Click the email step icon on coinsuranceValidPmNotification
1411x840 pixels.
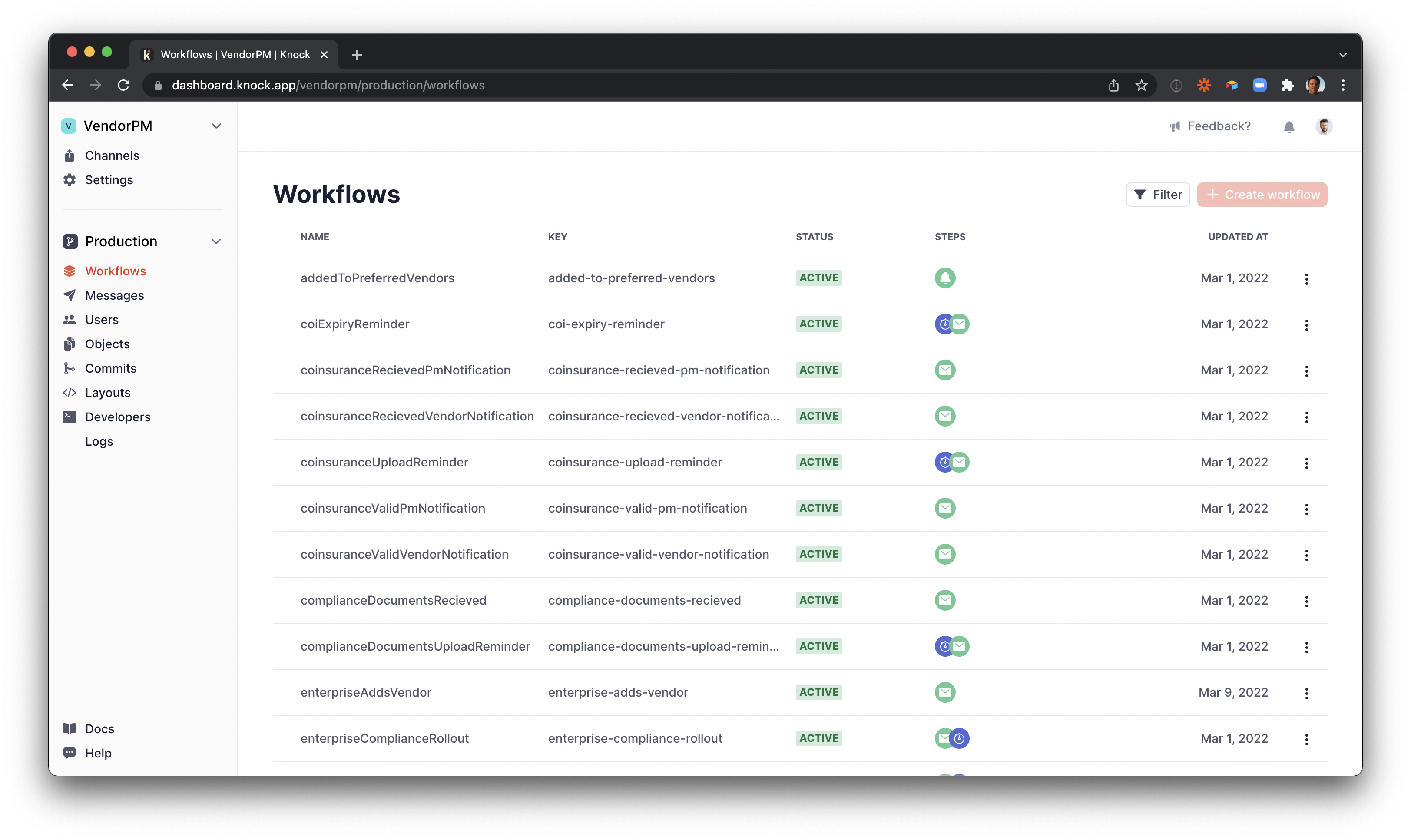pyautogui.click(x=945, y=508)
